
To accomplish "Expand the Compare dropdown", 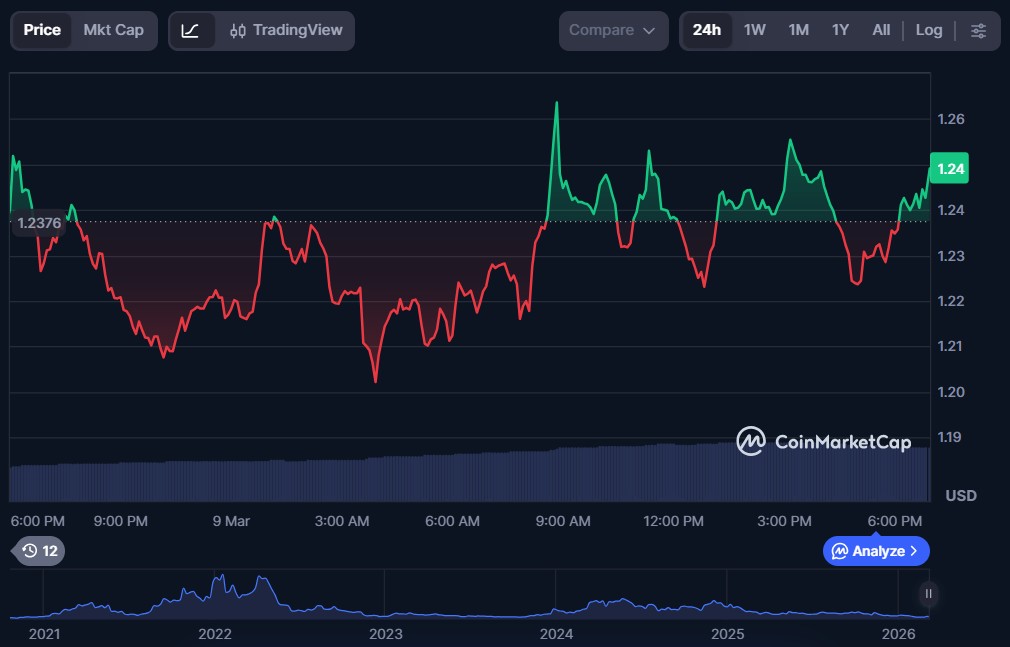I will point(613,31).
